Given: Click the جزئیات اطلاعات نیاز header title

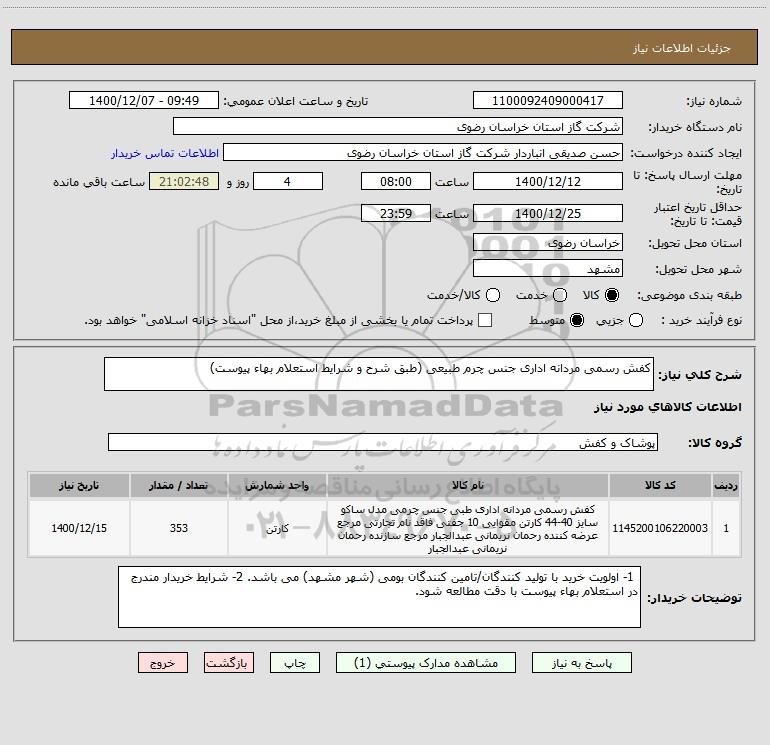Looking at the screenshot, I should point(681,48).
